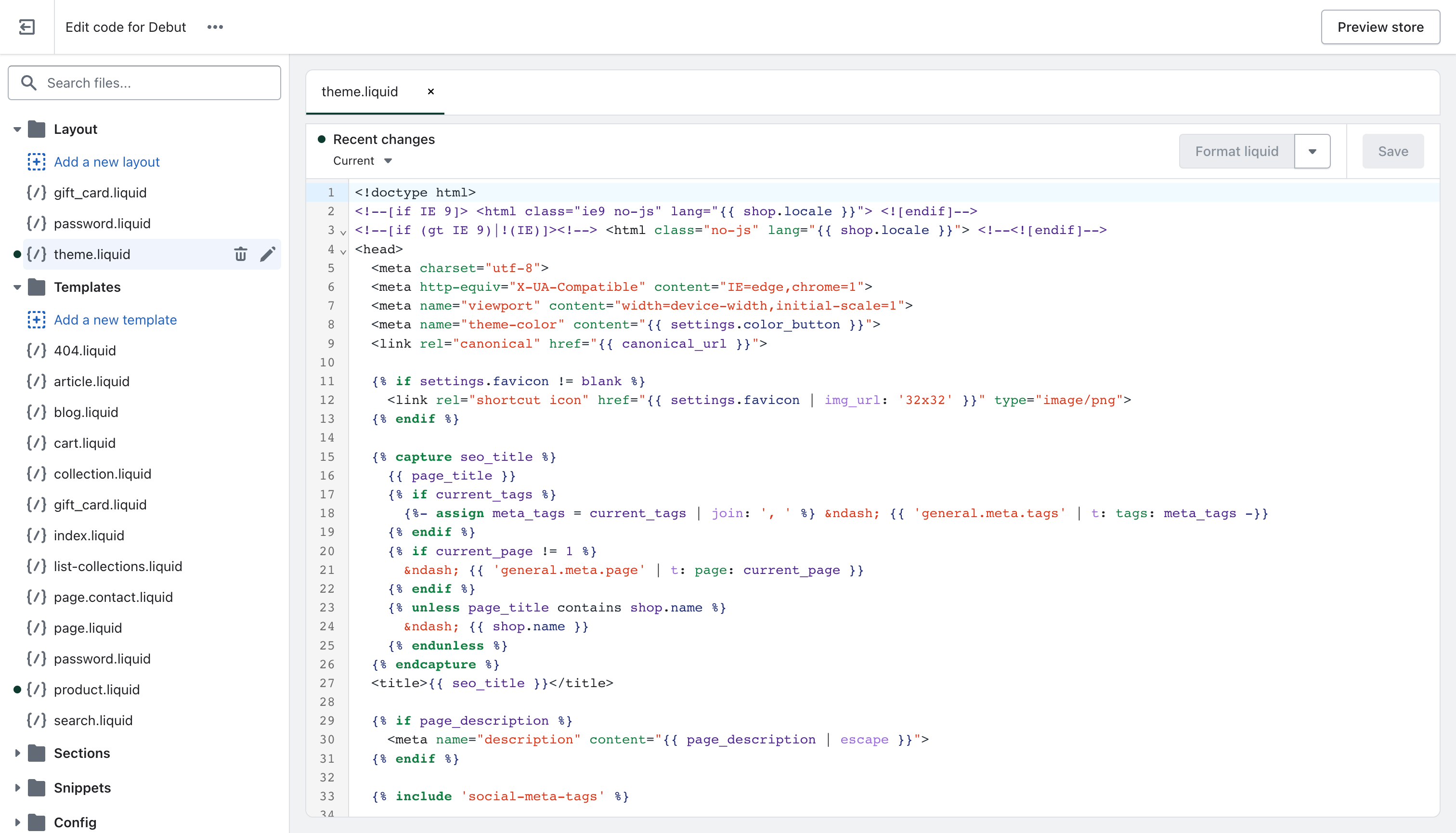Screen dimensions: 1456x833
Task: Open collection.liquid template file
Action: (x=103, y=474)
